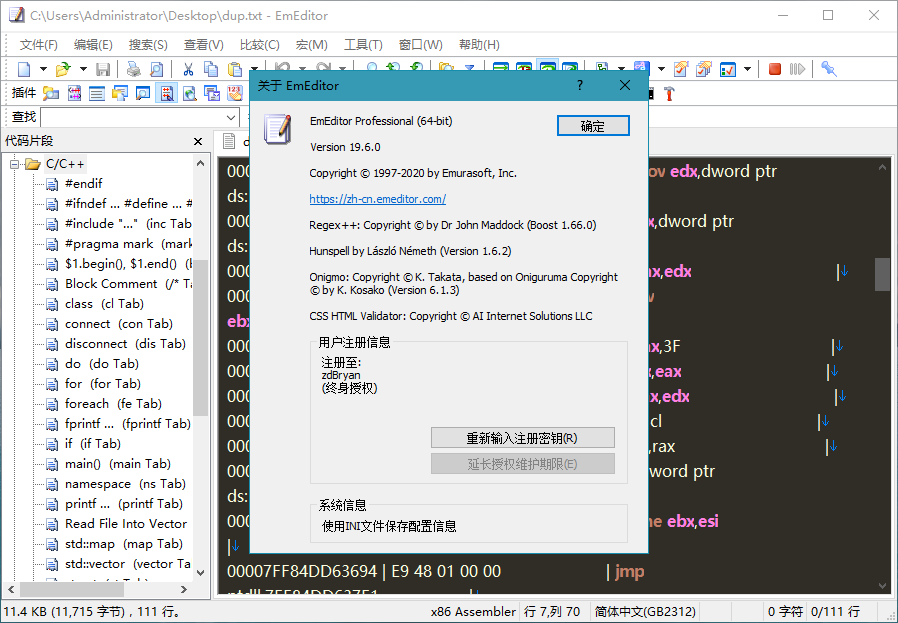Open the dropdown arrow next to New file
The image size is (898, 623).
[x=43, y=69]
